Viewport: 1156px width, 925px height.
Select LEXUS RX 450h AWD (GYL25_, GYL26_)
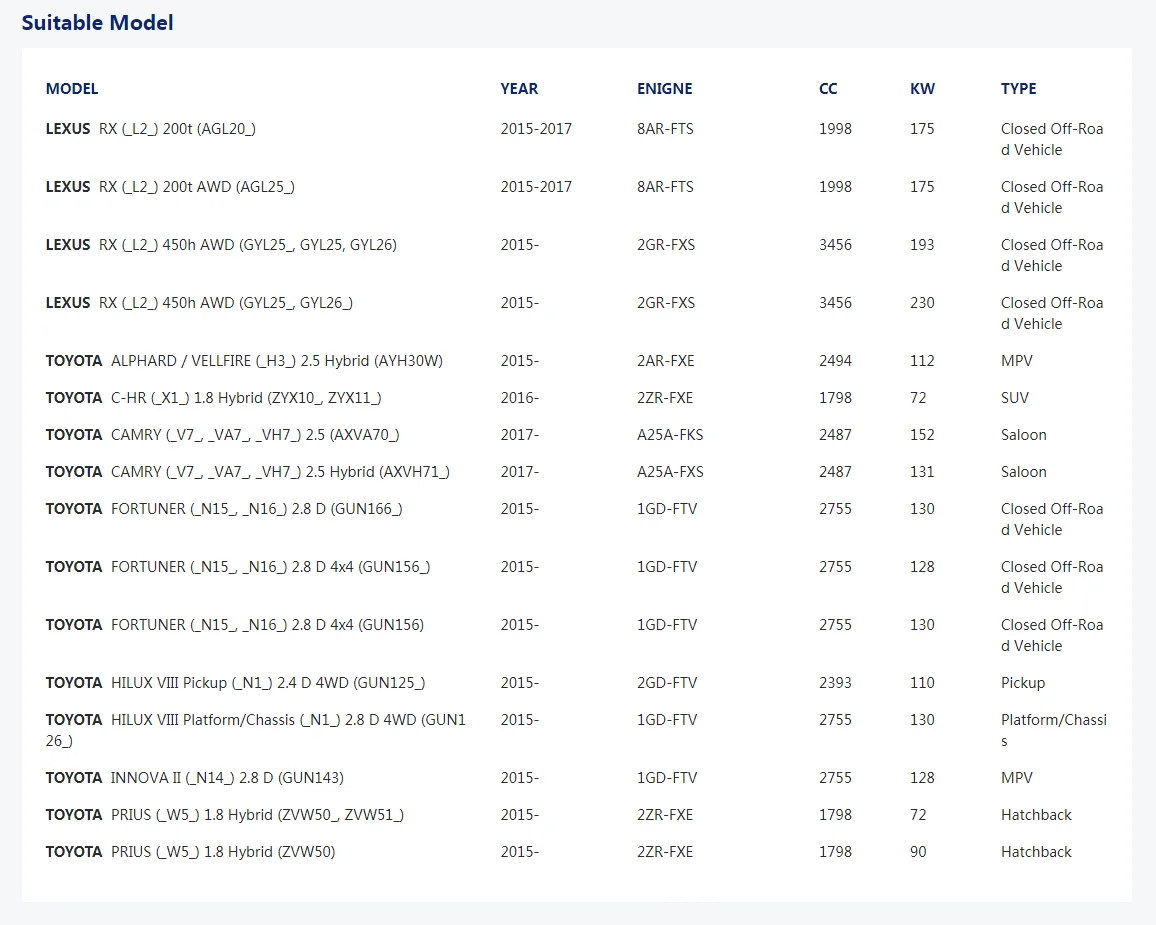(199, 303)
